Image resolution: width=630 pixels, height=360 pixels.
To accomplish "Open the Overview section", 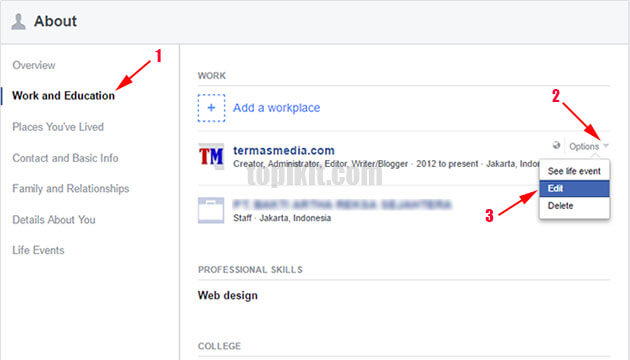I will pyautogui.click(x=34, y=65).
